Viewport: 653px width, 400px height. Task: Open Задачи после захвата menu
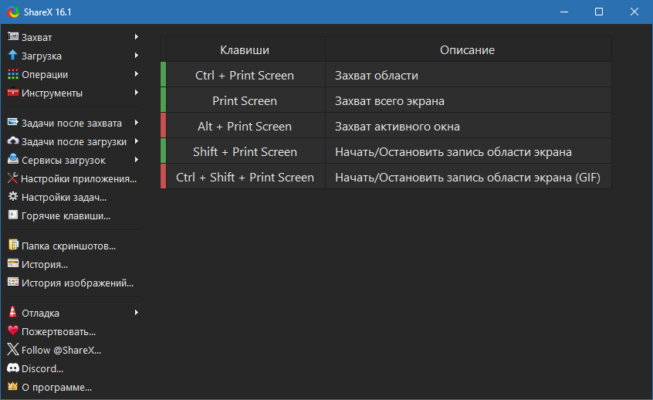(73, 123)
